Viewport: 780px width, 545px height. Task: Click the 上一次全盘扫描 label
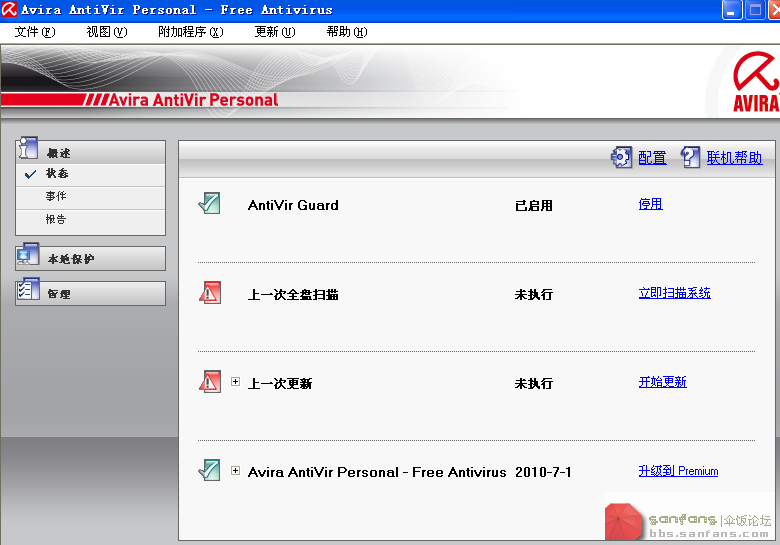click(x=293, y=295)
